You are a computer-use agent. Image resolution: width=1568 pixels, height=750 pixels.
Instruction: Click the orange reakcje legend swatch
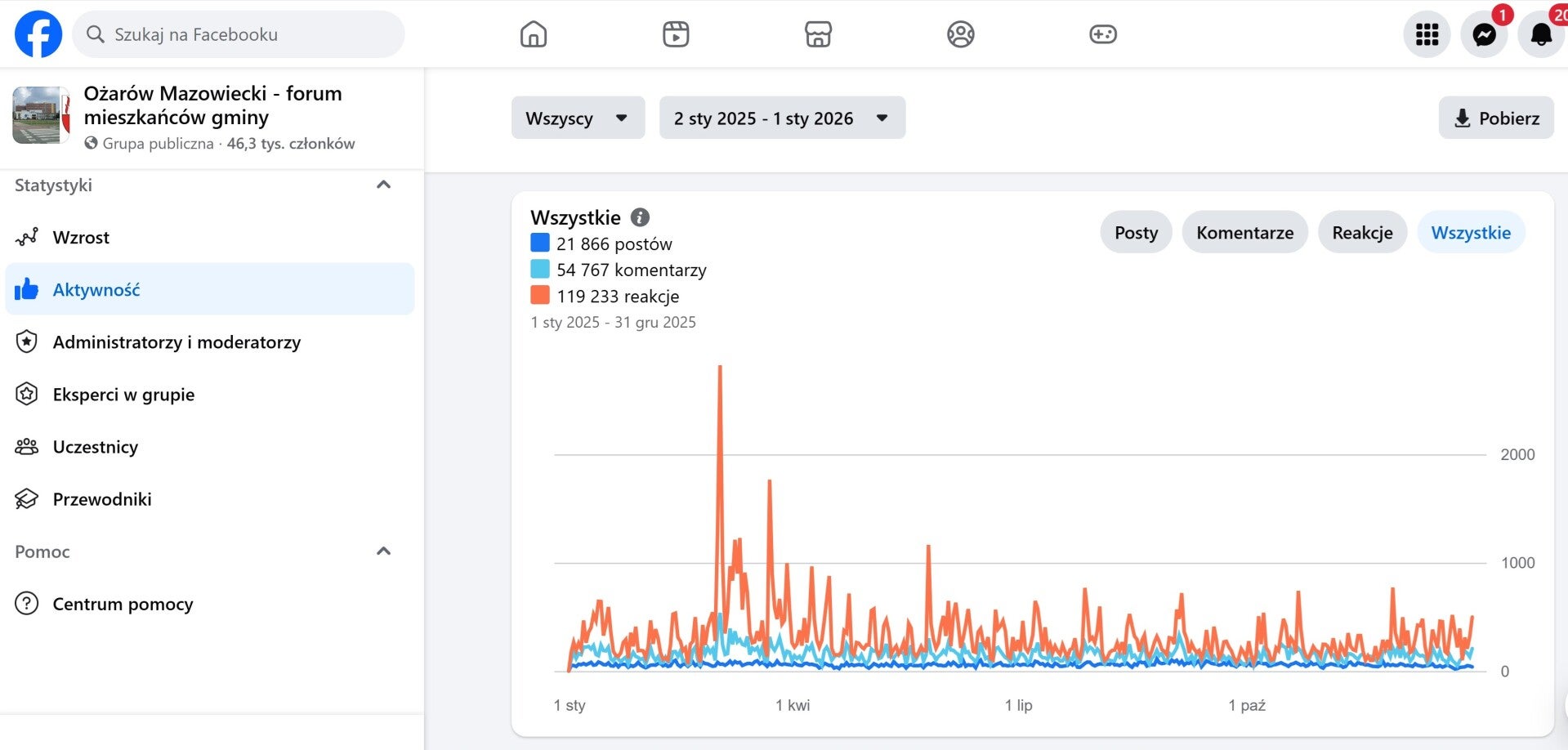(x=540, y=296)
